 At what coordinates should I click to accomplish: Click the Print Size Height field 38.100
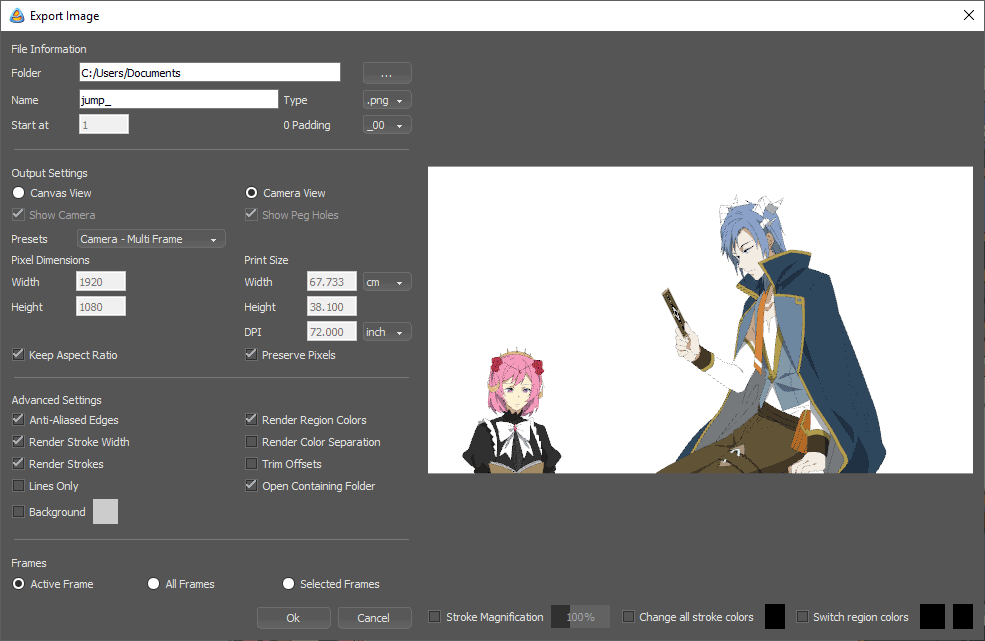332,307
